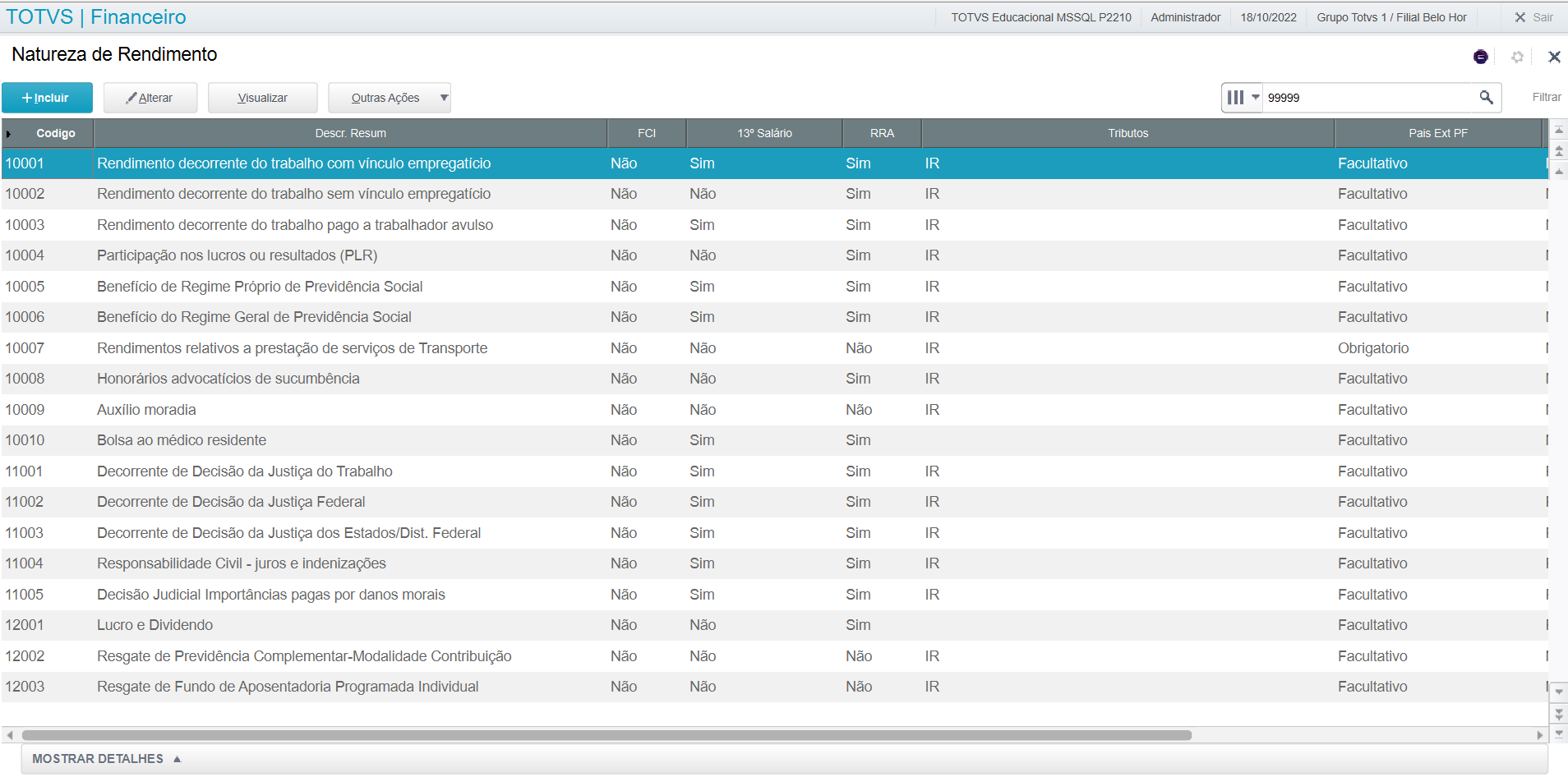Select the row Participação nos lucros ou resultados (PLR)

pyautogui.click(x=774, y=255)
